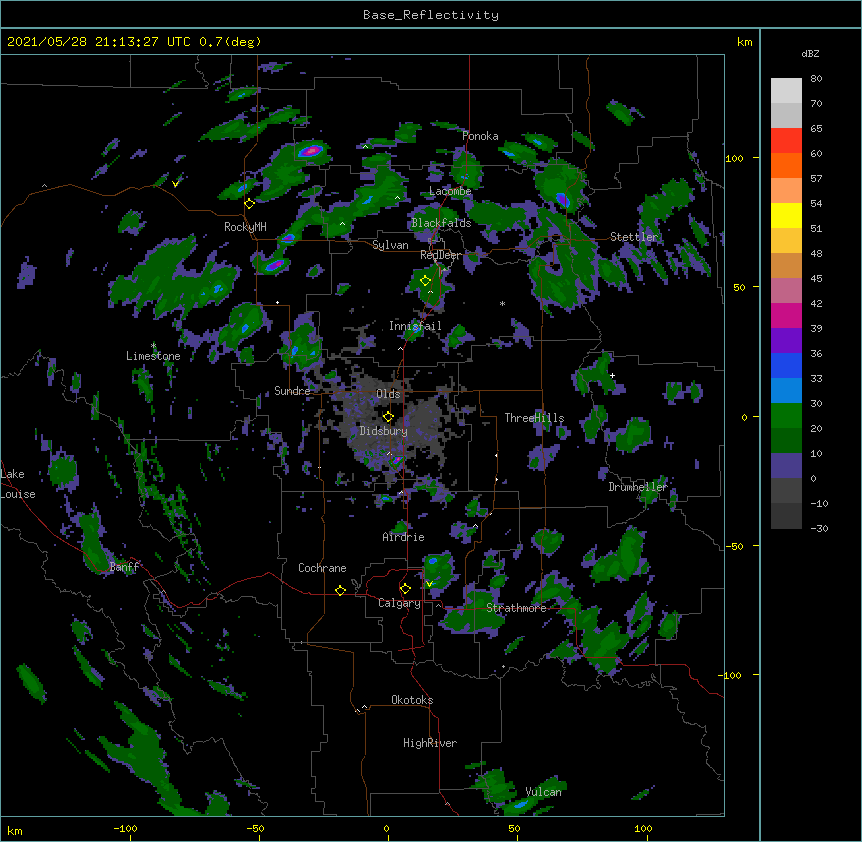Click the white plus marker north of Drumheller
The width and height of the screenshot is (862, 842).
612,375
